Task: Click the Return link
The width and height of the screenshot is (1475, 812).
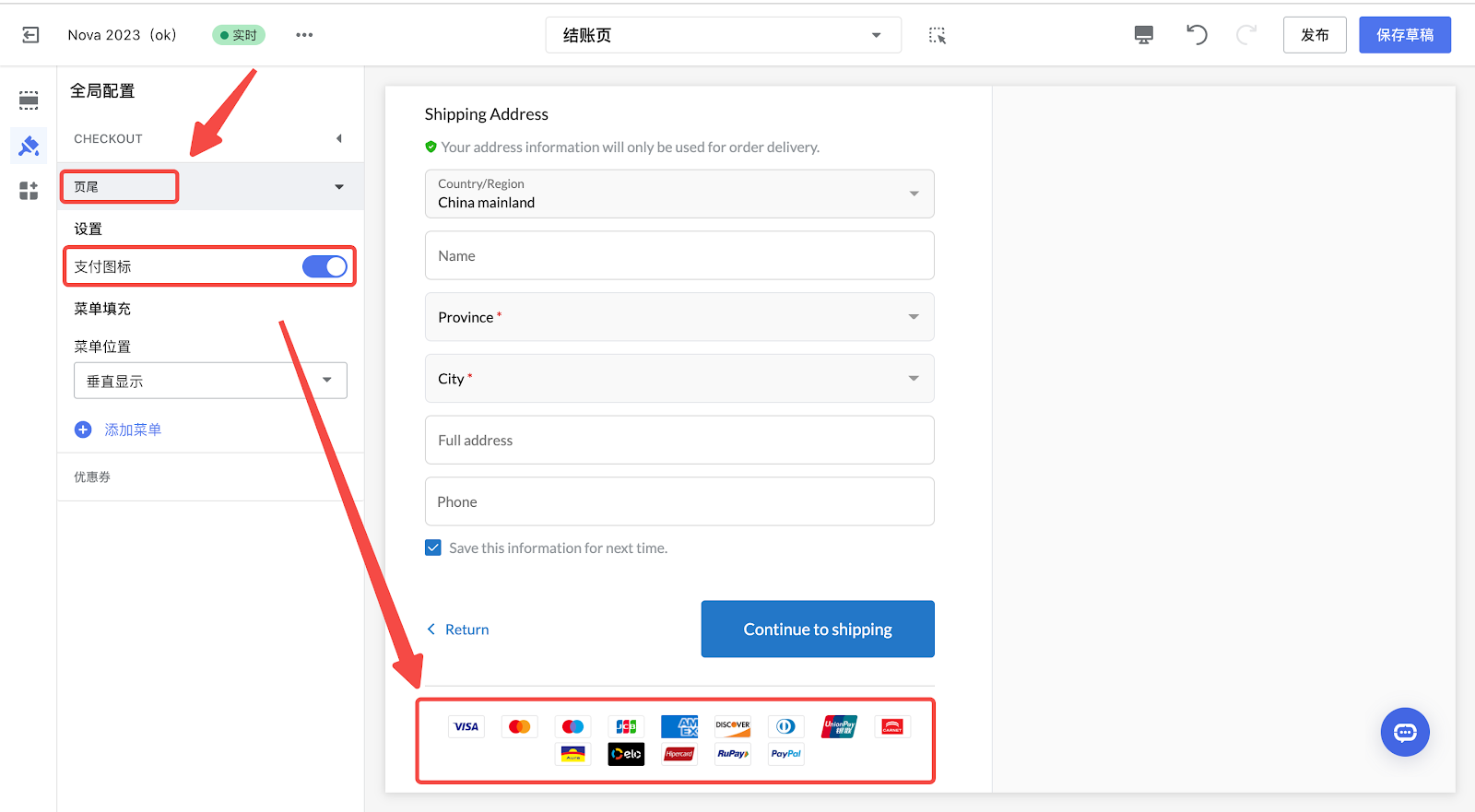Action: coord(457,630)
